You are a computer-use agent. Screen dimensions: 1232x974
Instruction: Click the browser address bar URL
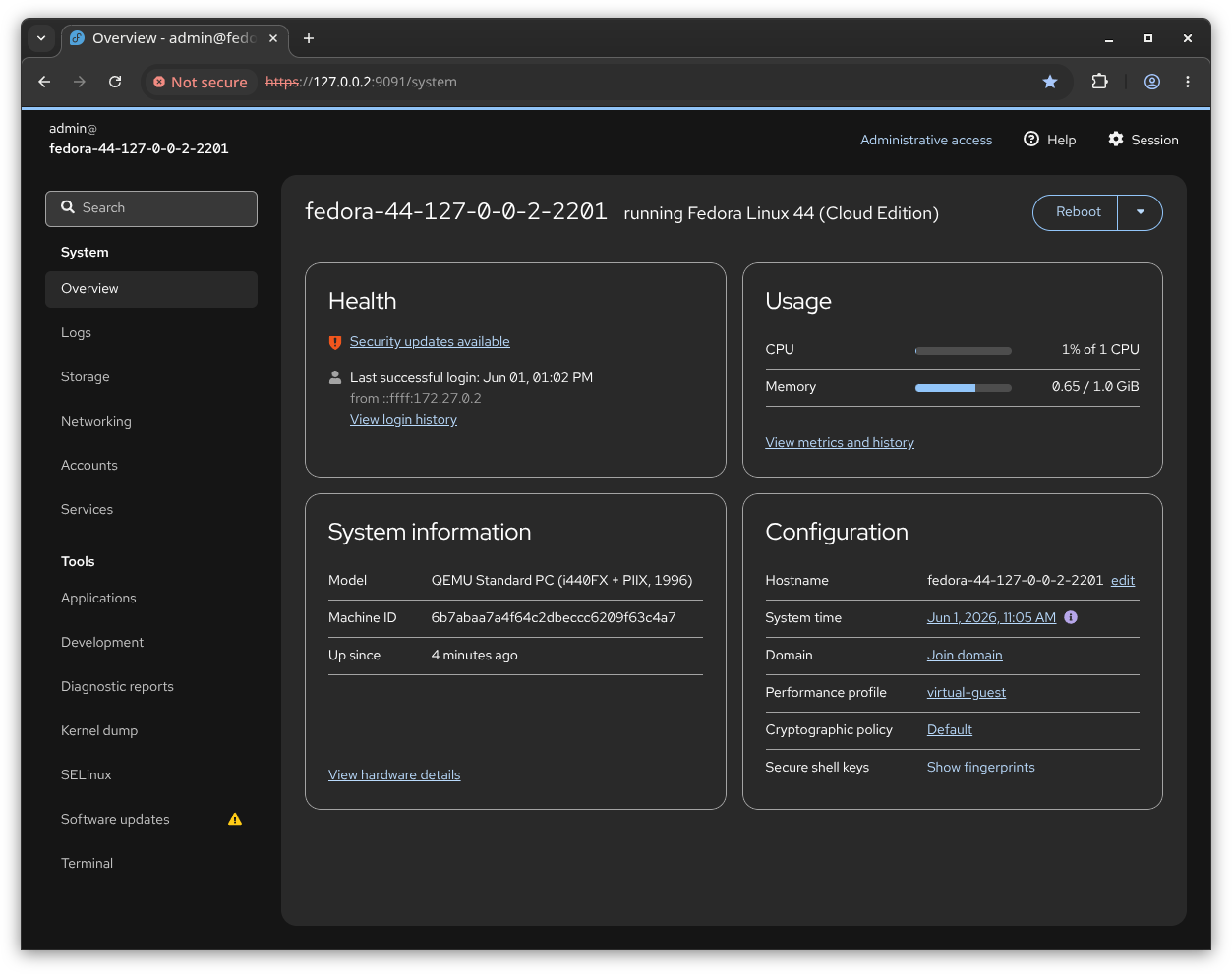361,82
